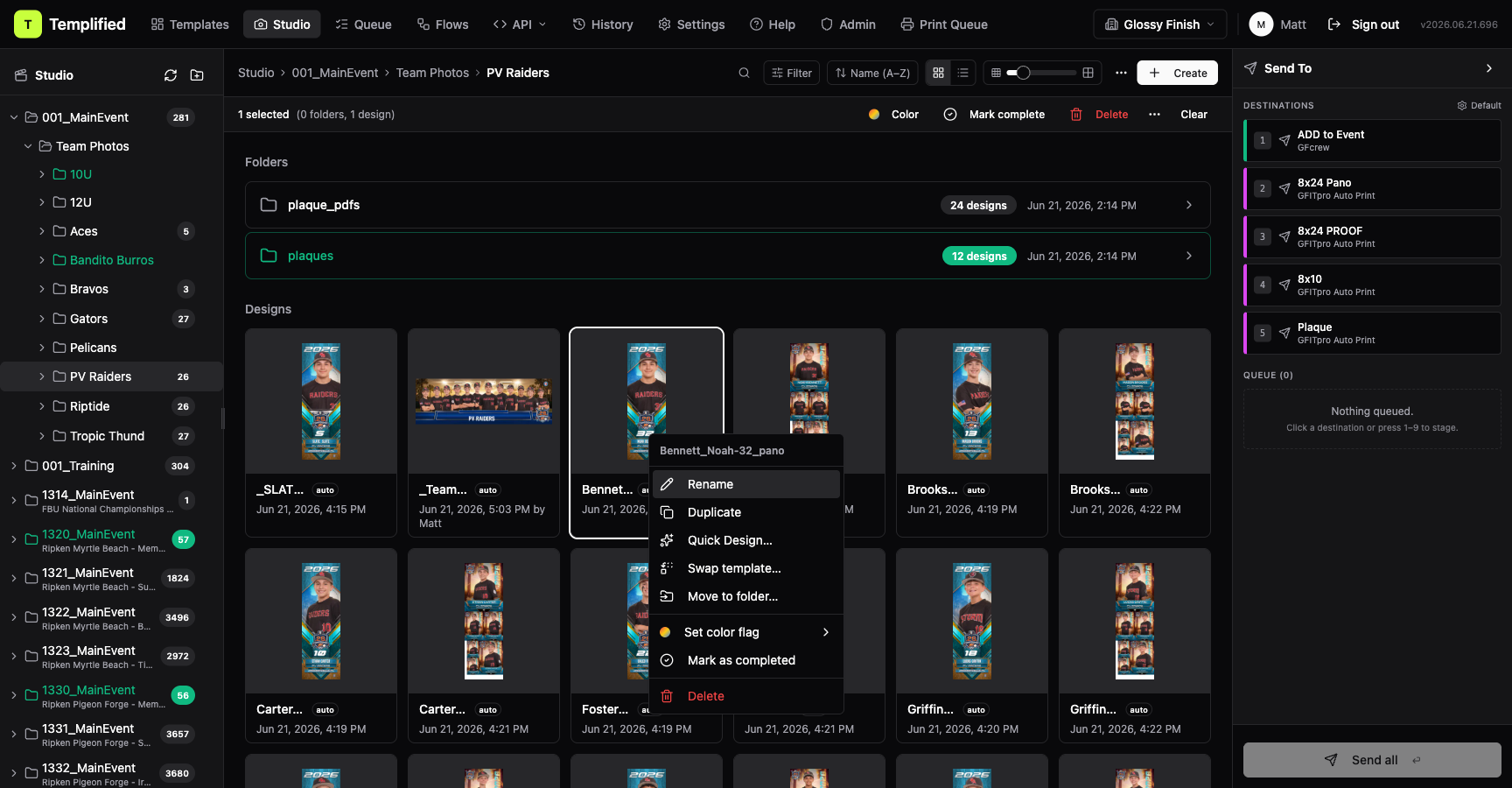Clear the current selection
The image size is (1512, 788).
pyautogui.click(x=1193, y=115)
